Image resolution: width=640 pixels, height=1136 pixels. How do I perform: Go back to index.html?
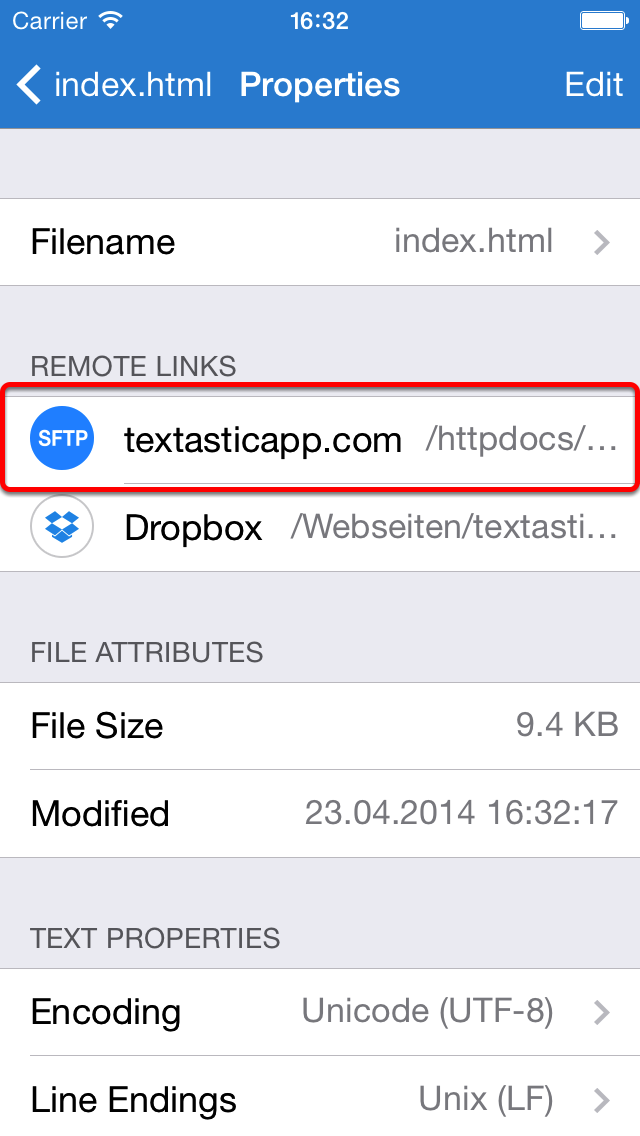click(x=114, y=85)
